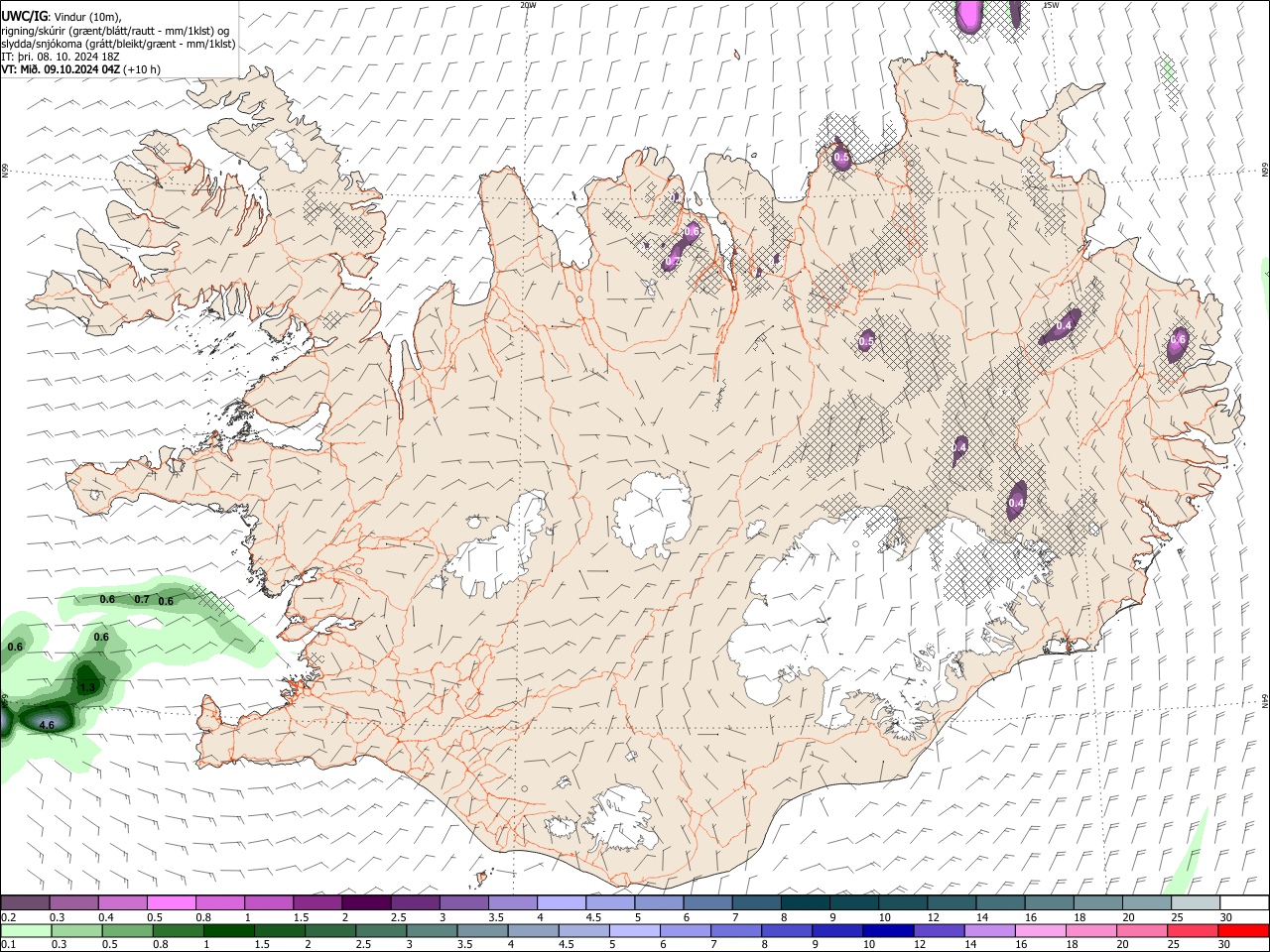Pick violet 12–14 rain scale swatch
The width and height of the screenshot is (1270, 952).
point(939,930)
